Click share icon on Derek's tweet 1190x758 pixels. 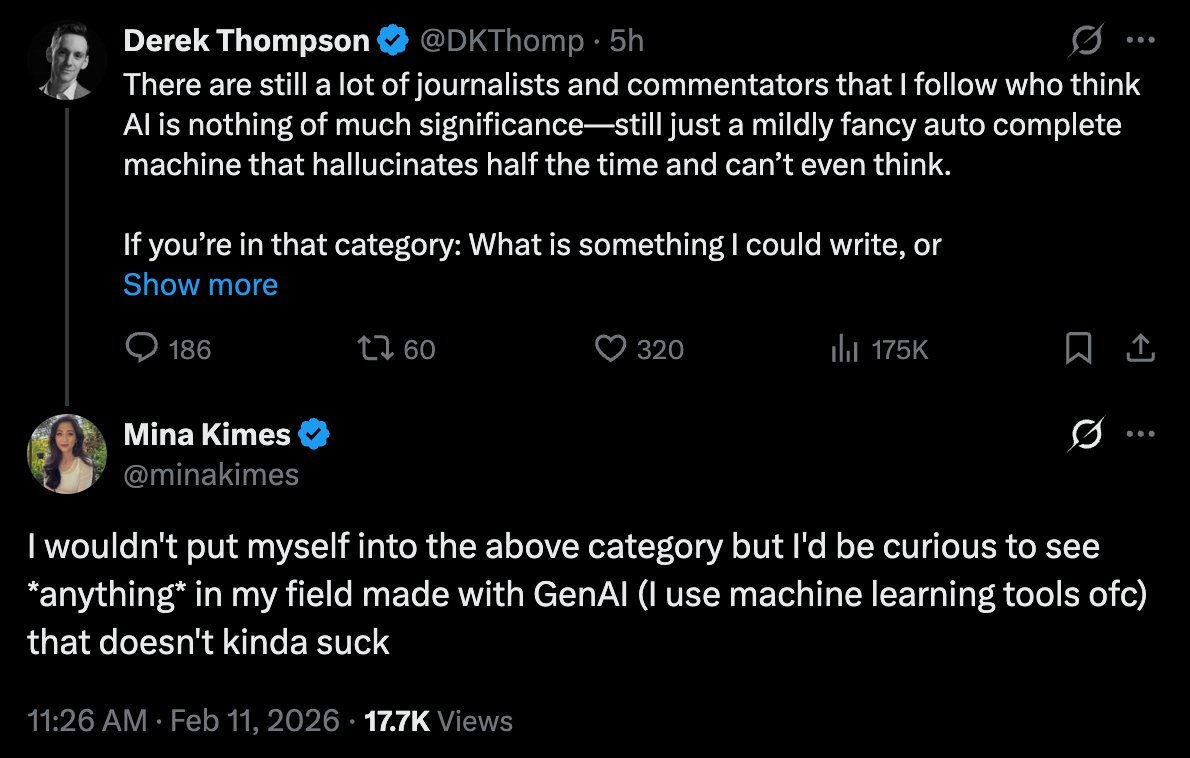pyautogui.click(x=1141, y=348)
